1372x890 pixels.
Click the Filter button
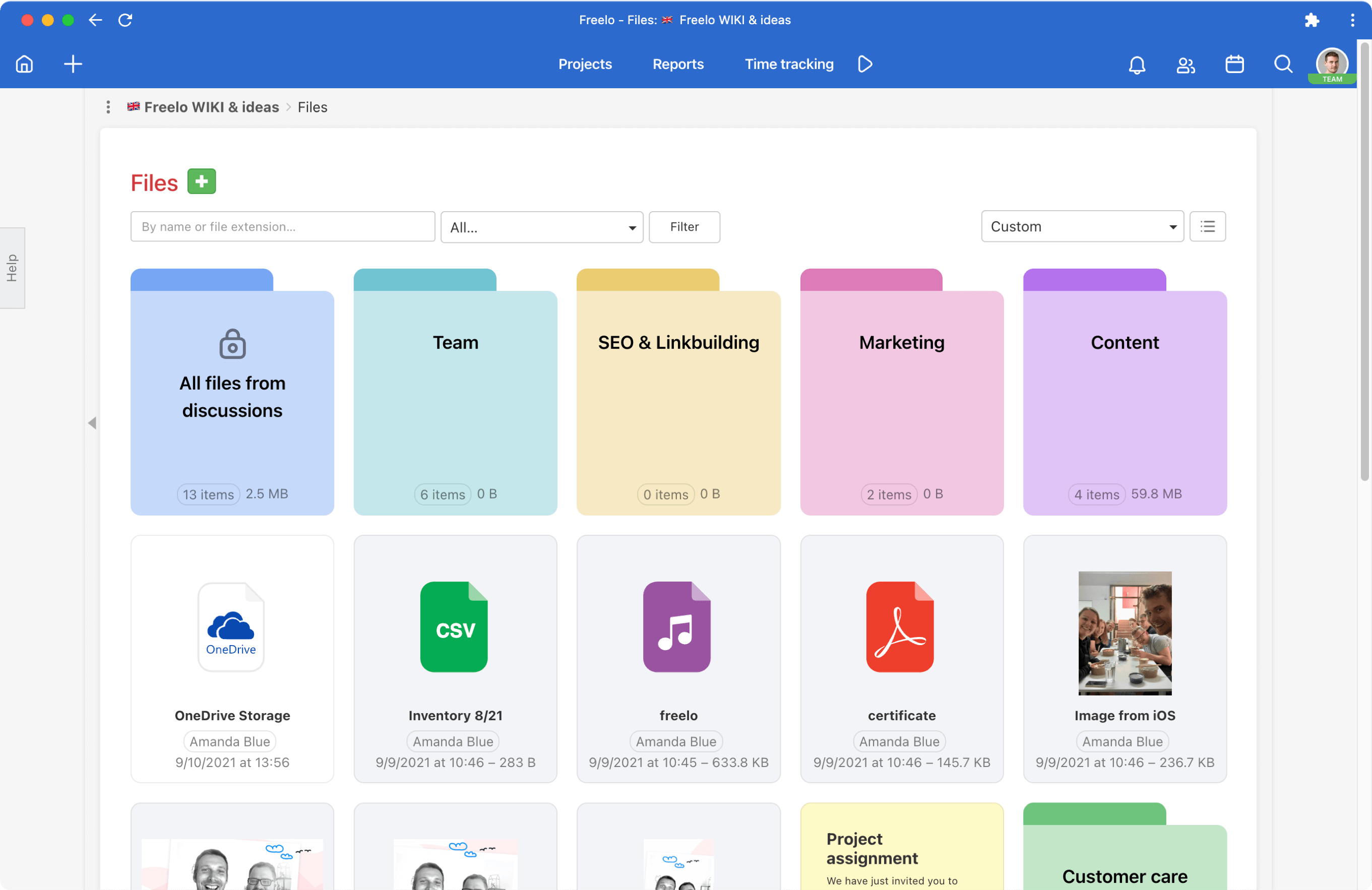pyautogui.click(x=684, y=226)
